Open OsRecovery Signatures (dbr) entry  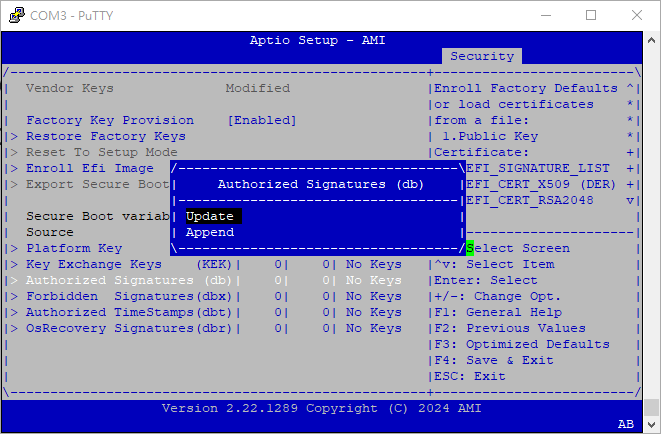click(129, 328)
